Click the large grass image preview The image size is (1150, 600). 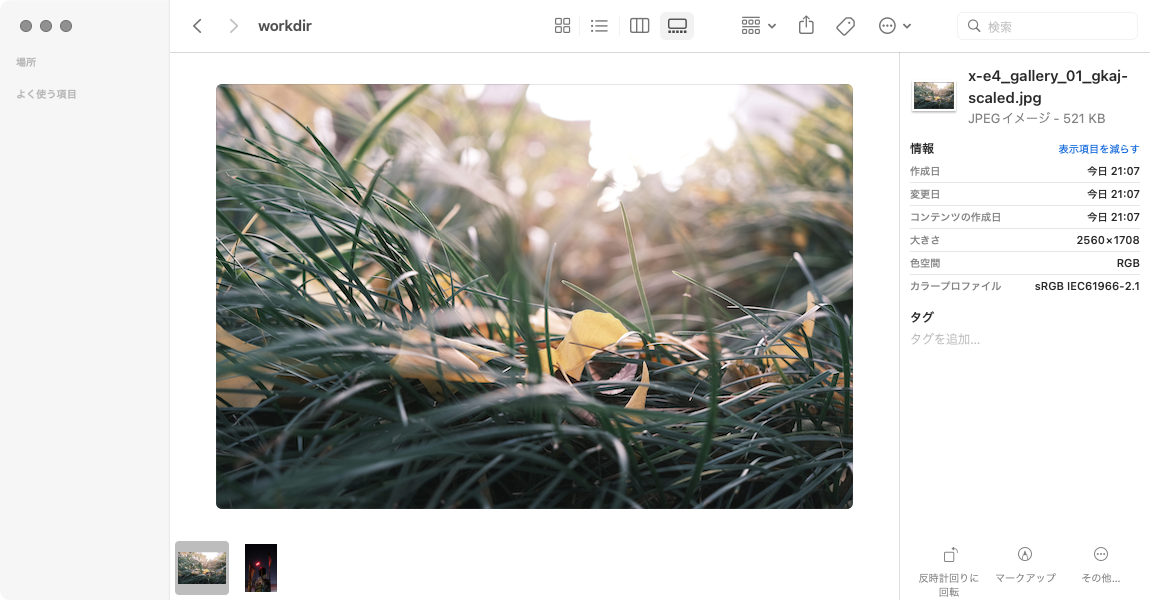pos(534,296)
